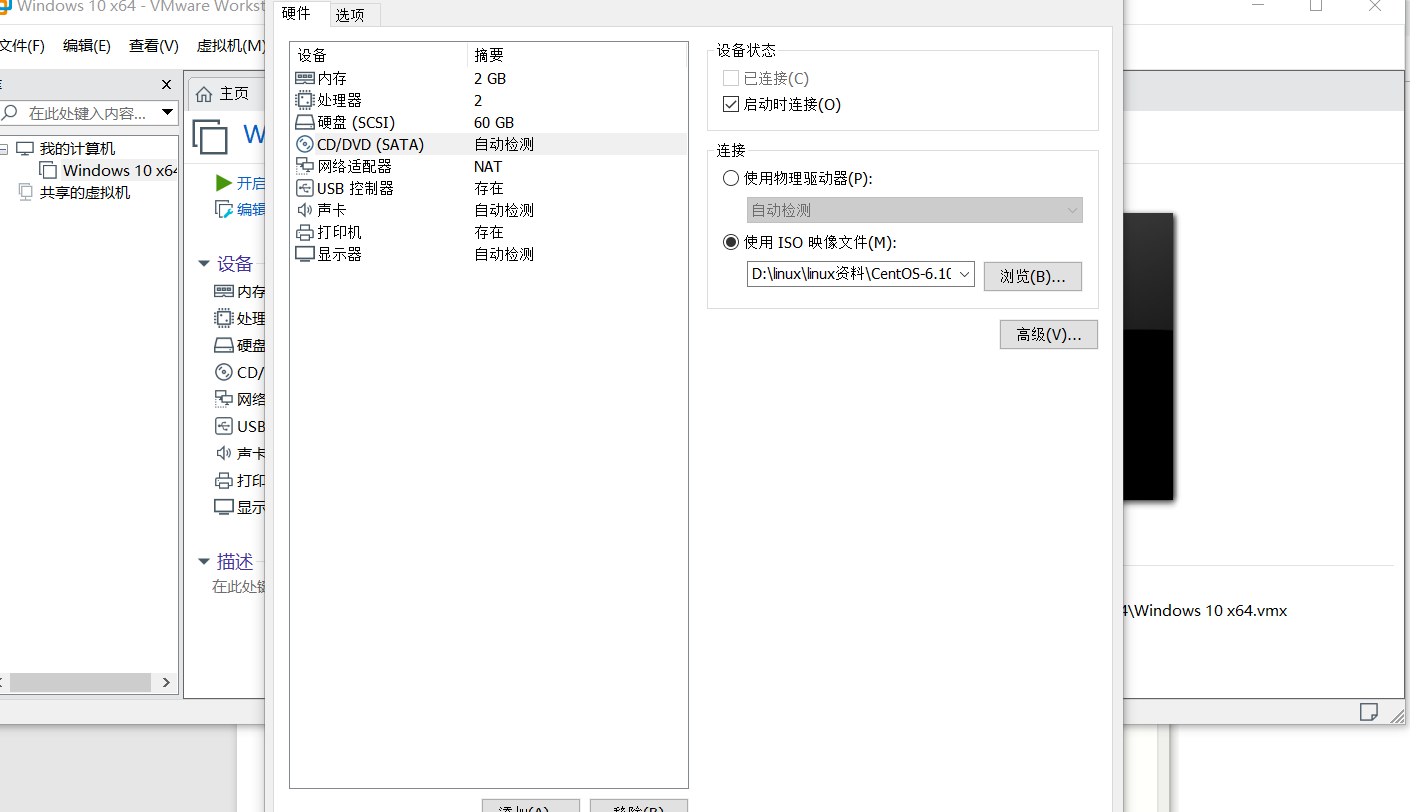Click the status bar message icon
Screen dimensions: 1410x812
coord(1369,712)
